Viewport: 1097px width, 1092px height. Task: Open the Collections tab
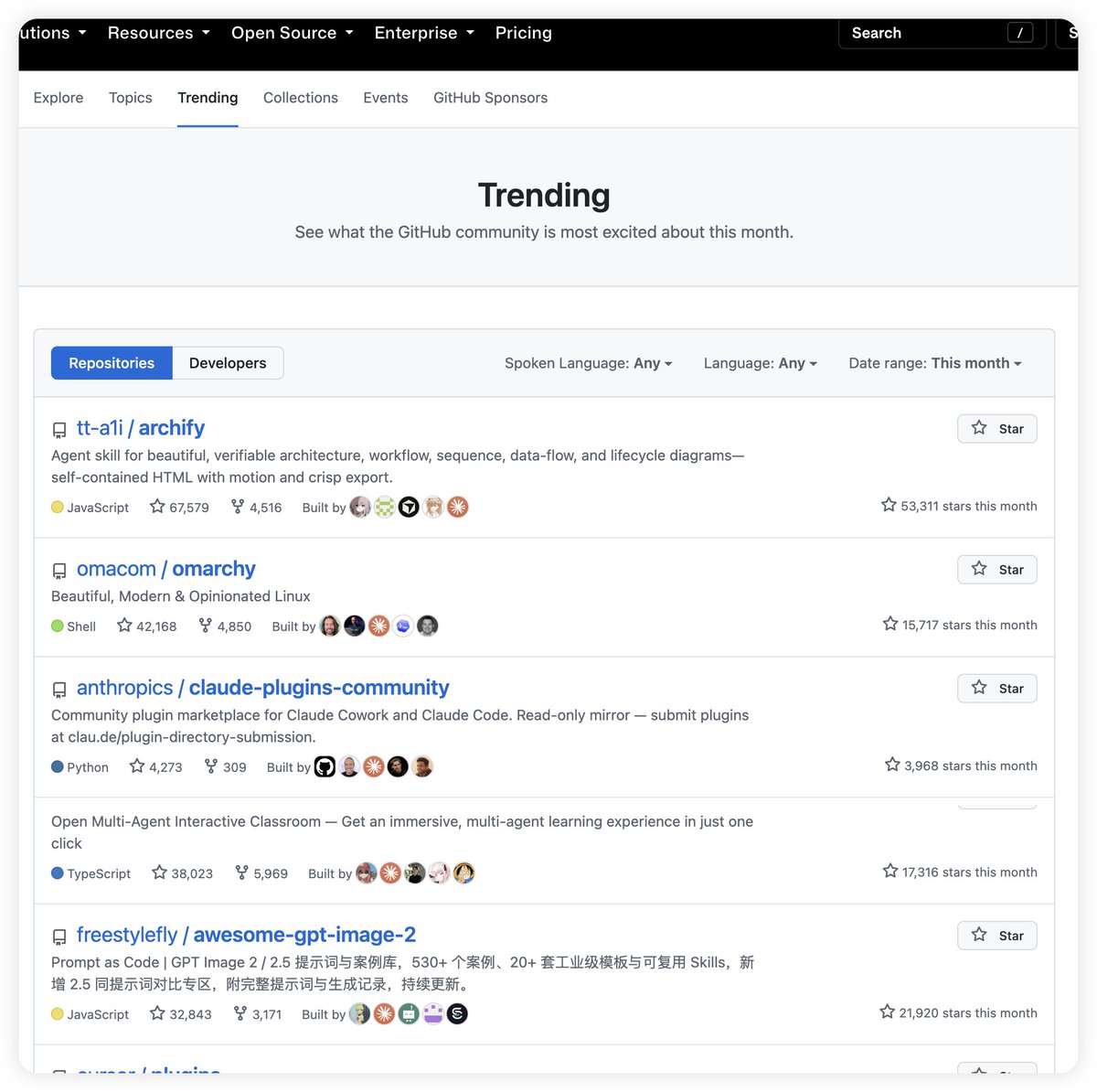click(x=301, y=98)
